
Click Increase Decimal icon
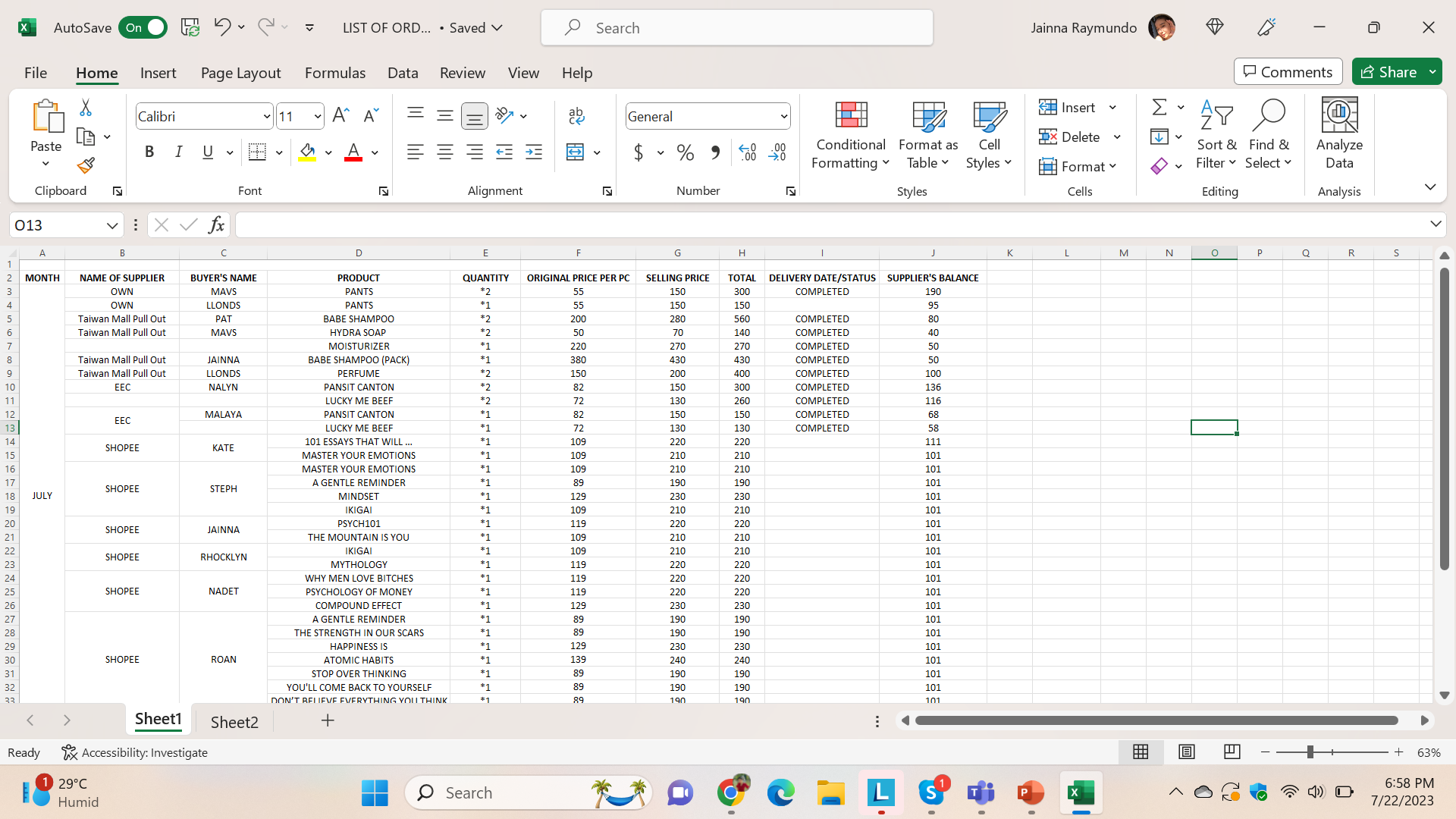[748, 152]
